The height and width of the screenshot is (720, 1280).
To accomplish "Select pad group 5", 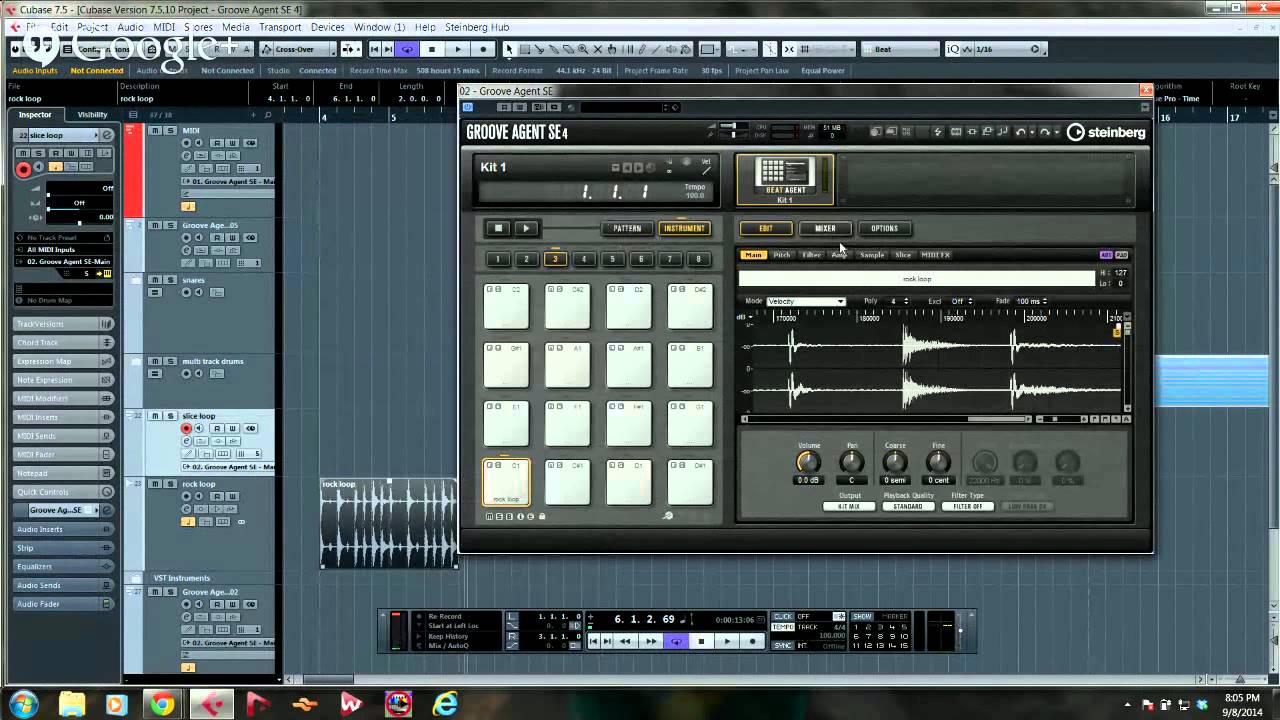I will pos(612,259).
